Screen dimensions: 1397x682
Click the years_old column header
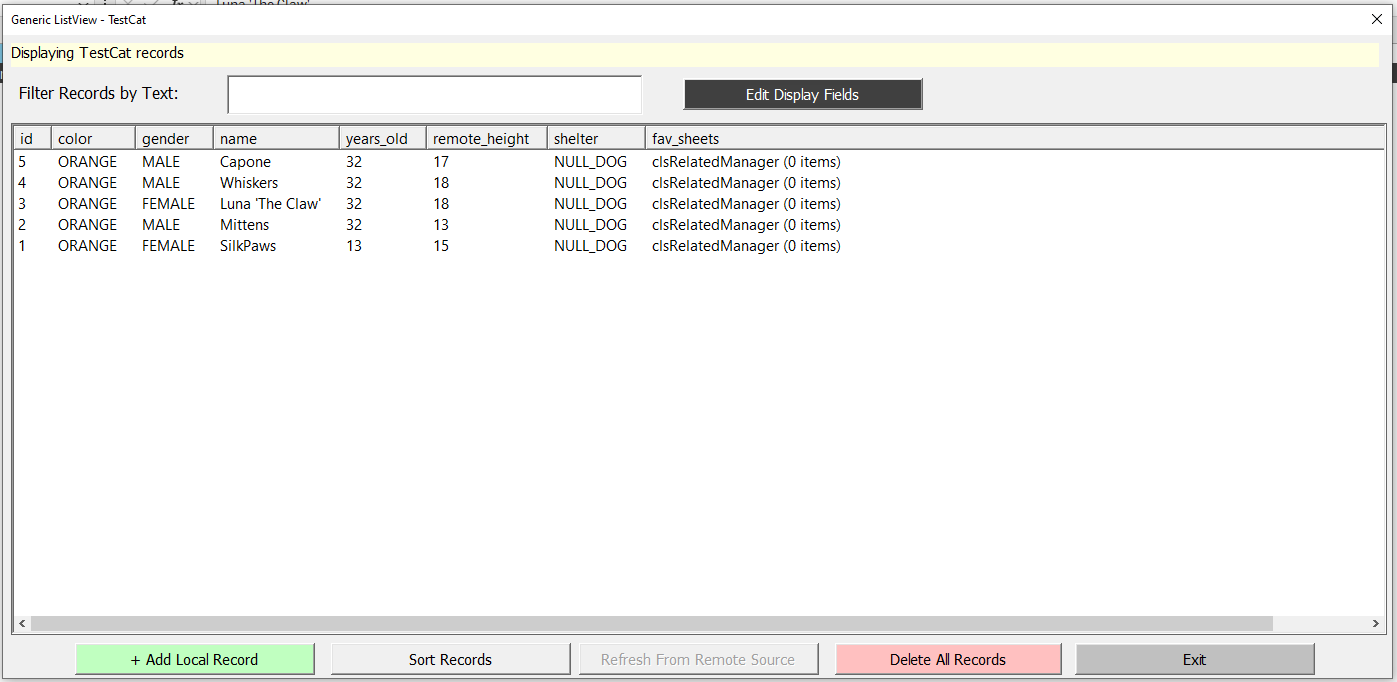pos(383,139)
